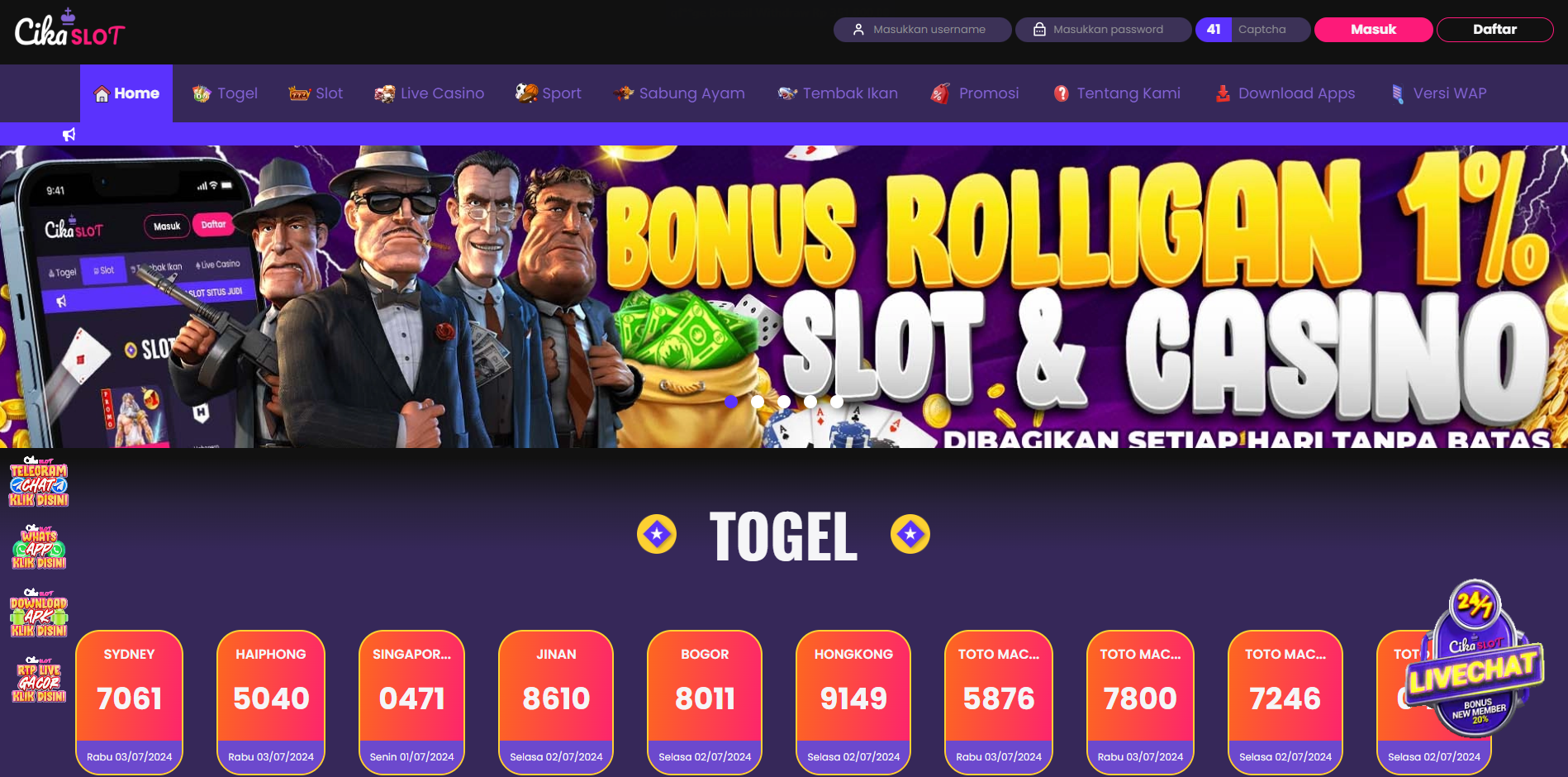The image size is (1568, 777).
Task: Select the first banner carousel dot
Action: tap(731, 402)
